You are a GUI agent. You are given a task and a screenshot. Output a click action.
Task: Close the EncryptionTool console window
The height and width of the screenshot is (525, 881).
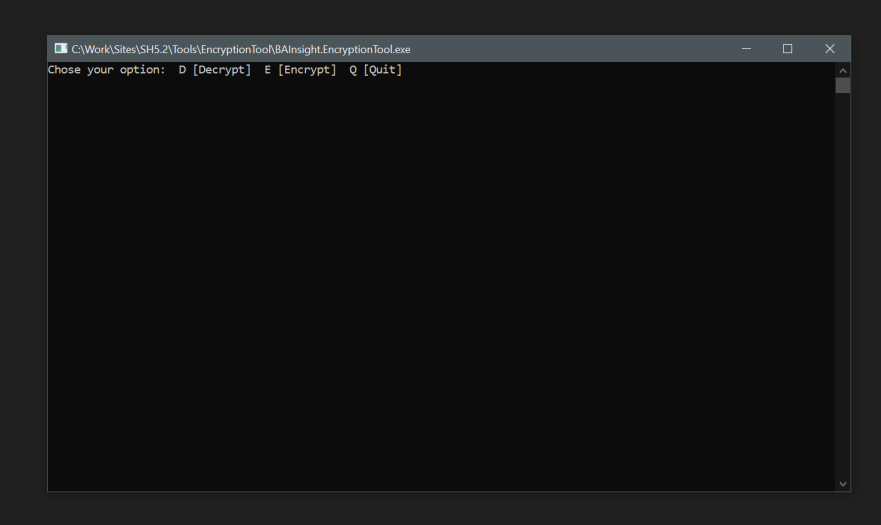pyautogui.click(x=829, y=49)
